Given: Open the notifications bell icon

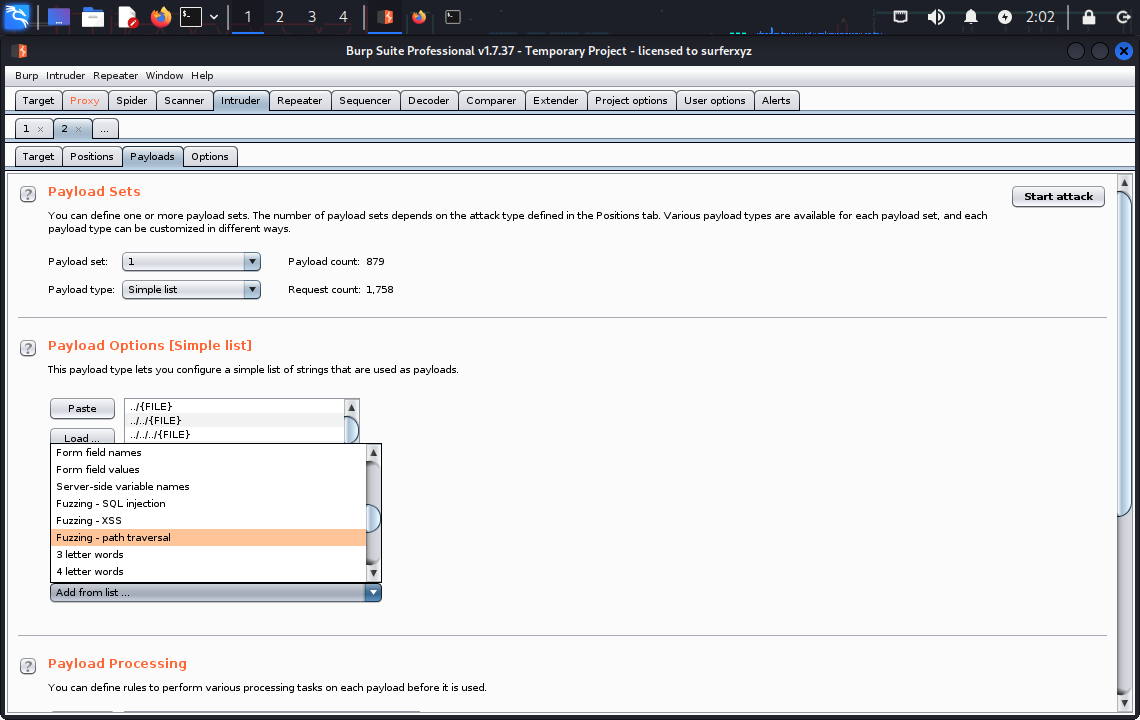Looking at the screenshot, I should tap(971, 17).
